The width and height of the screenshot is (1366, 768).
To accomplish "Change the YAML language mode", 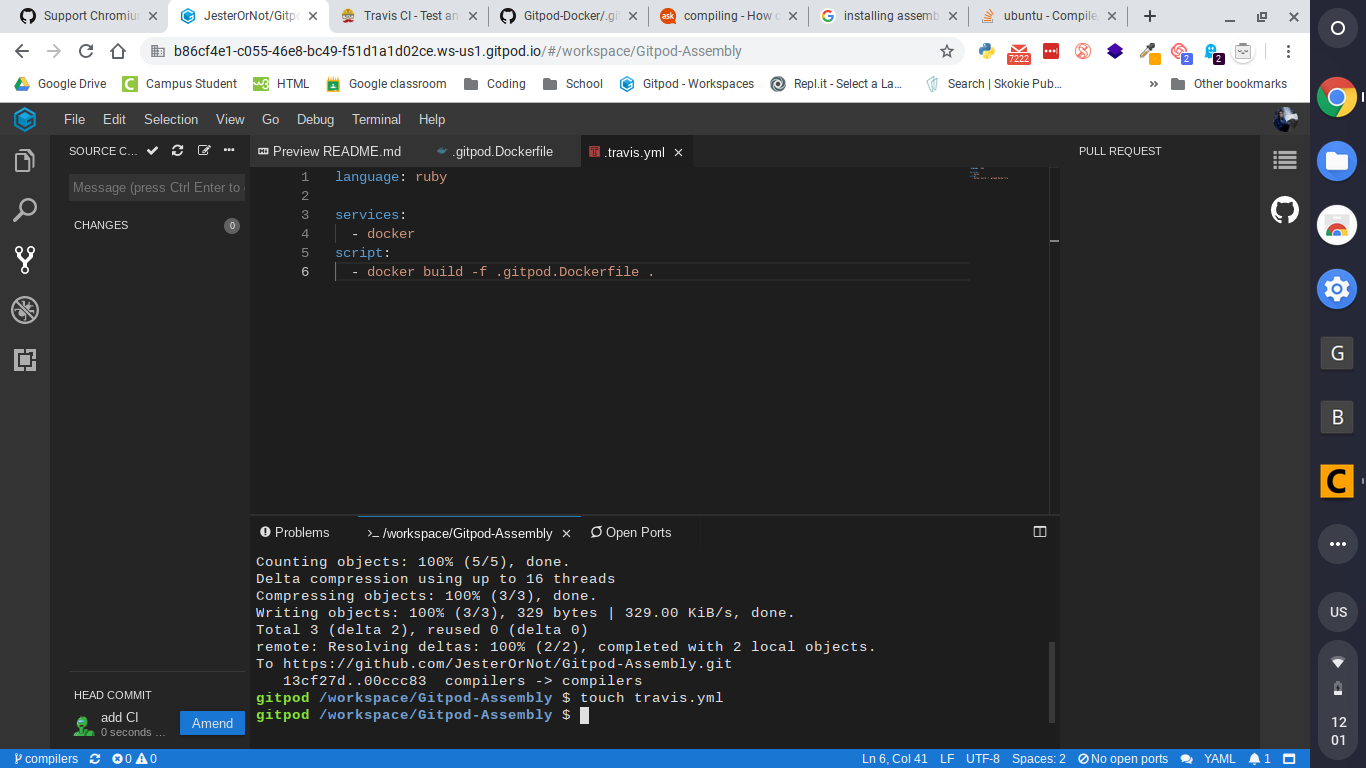I will coord(1219,758).
